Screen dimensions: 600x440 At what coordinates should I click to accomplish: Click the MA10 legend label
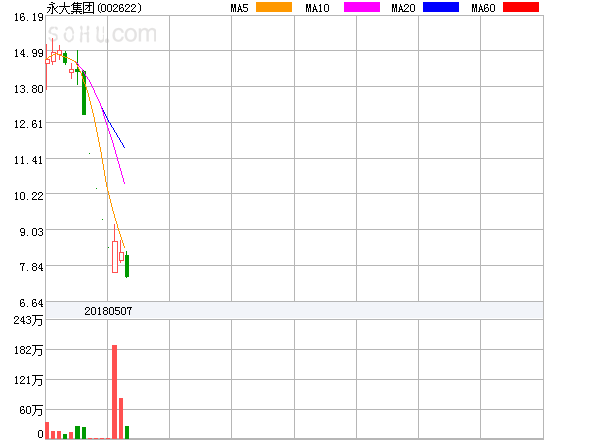coord(317,8)
